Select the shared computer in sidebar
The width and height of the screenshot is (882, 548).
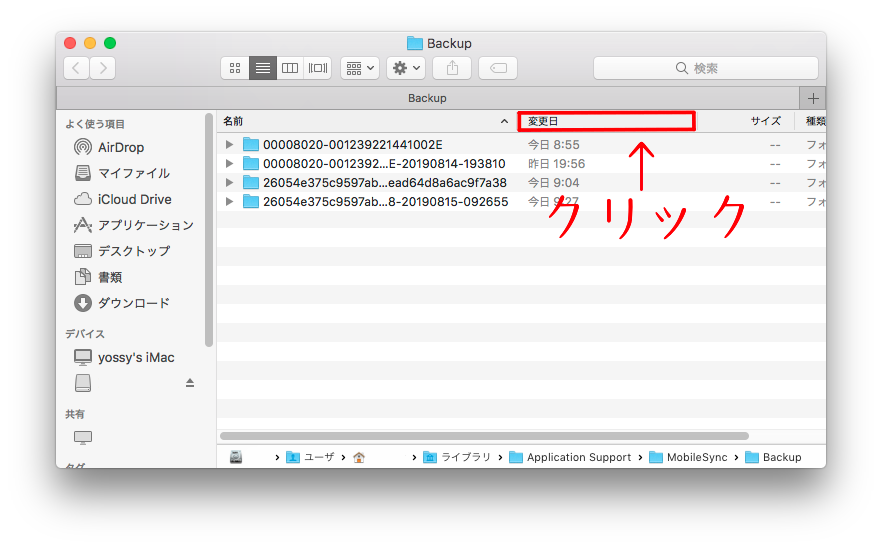point(83,438)
